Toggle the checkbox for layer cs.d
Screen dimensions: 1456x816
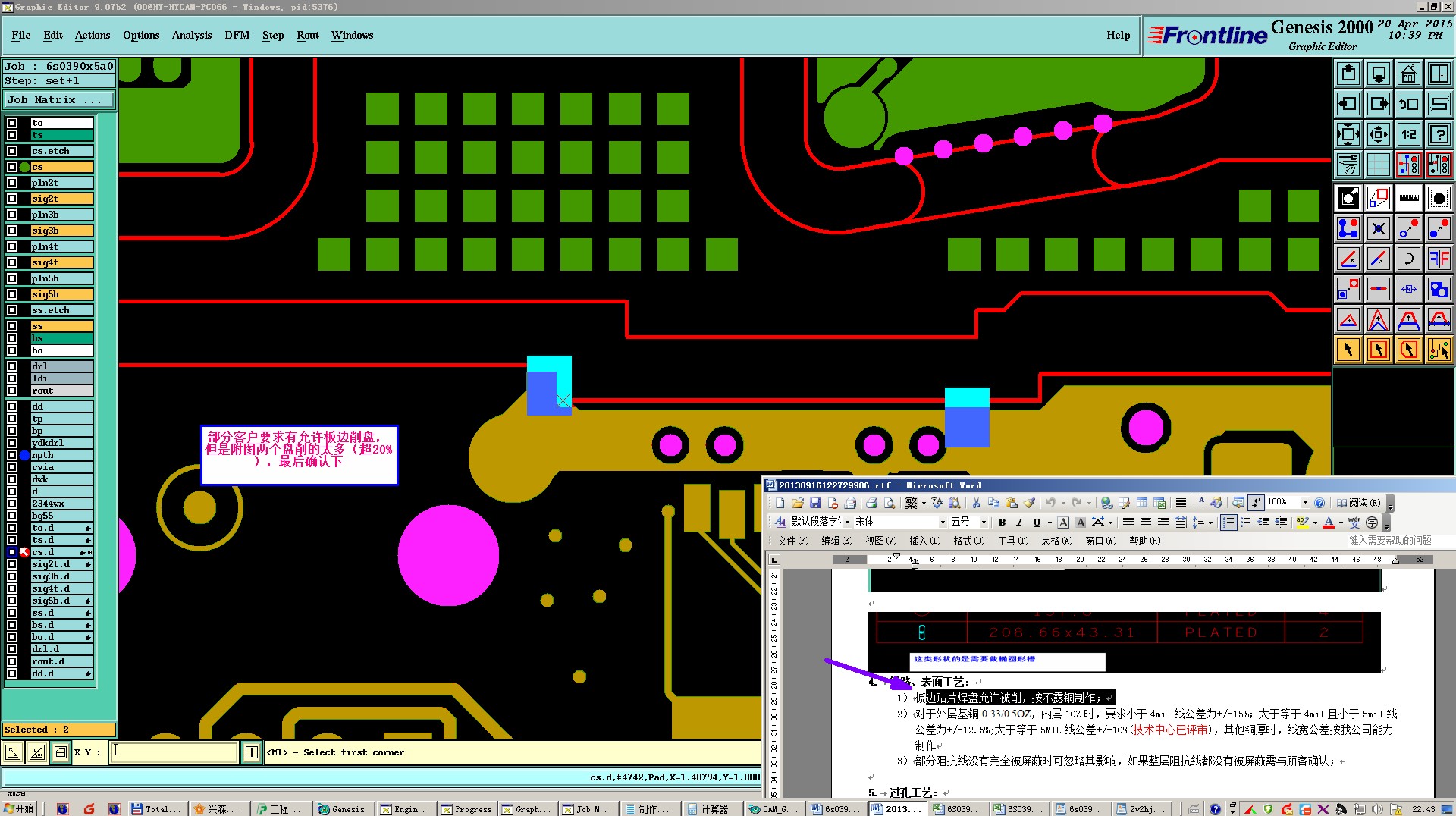pos(12,552)
